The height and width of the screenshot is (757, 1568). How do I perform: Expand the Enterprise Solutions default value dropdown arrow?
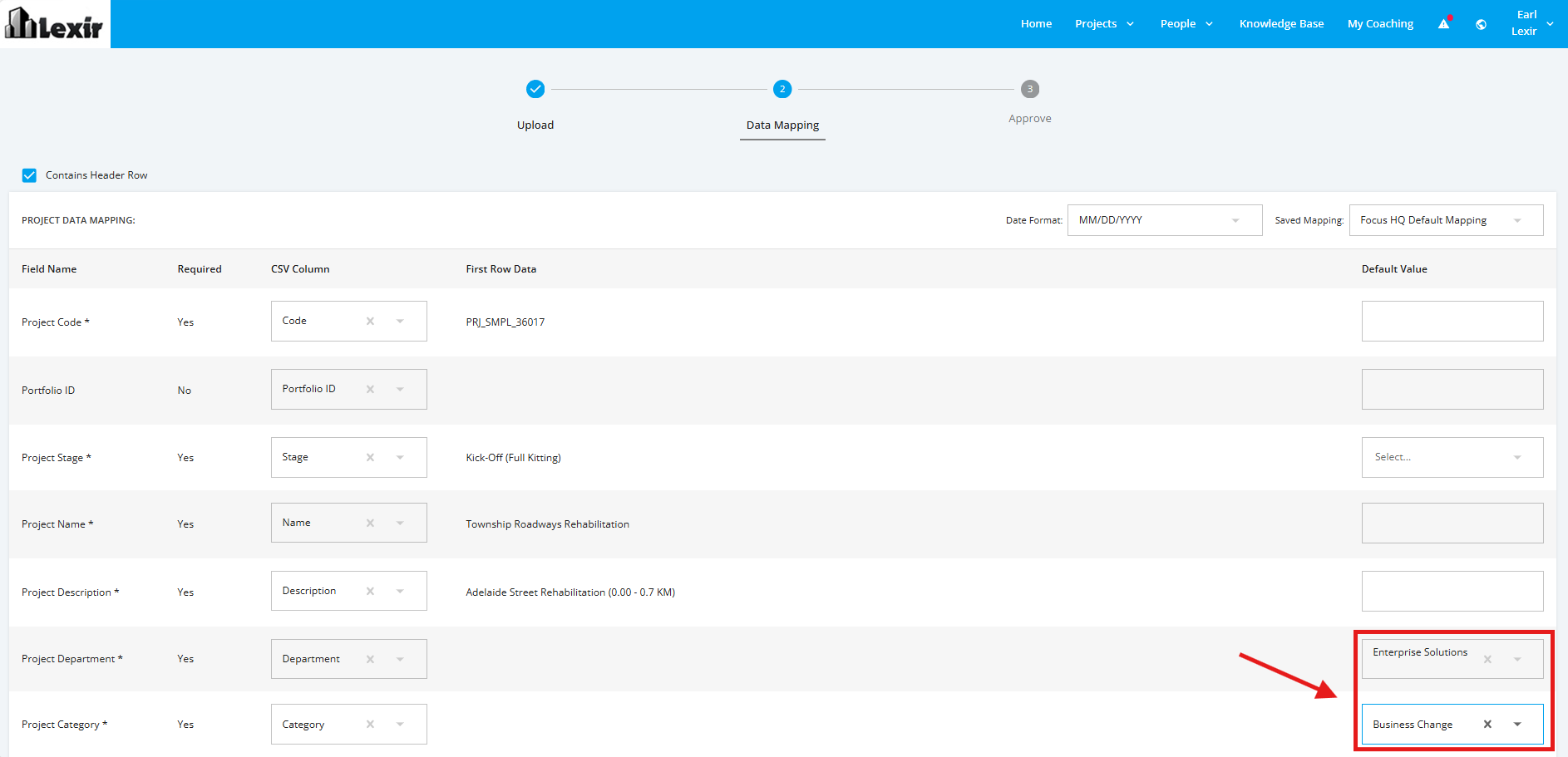pos(1517,659)
